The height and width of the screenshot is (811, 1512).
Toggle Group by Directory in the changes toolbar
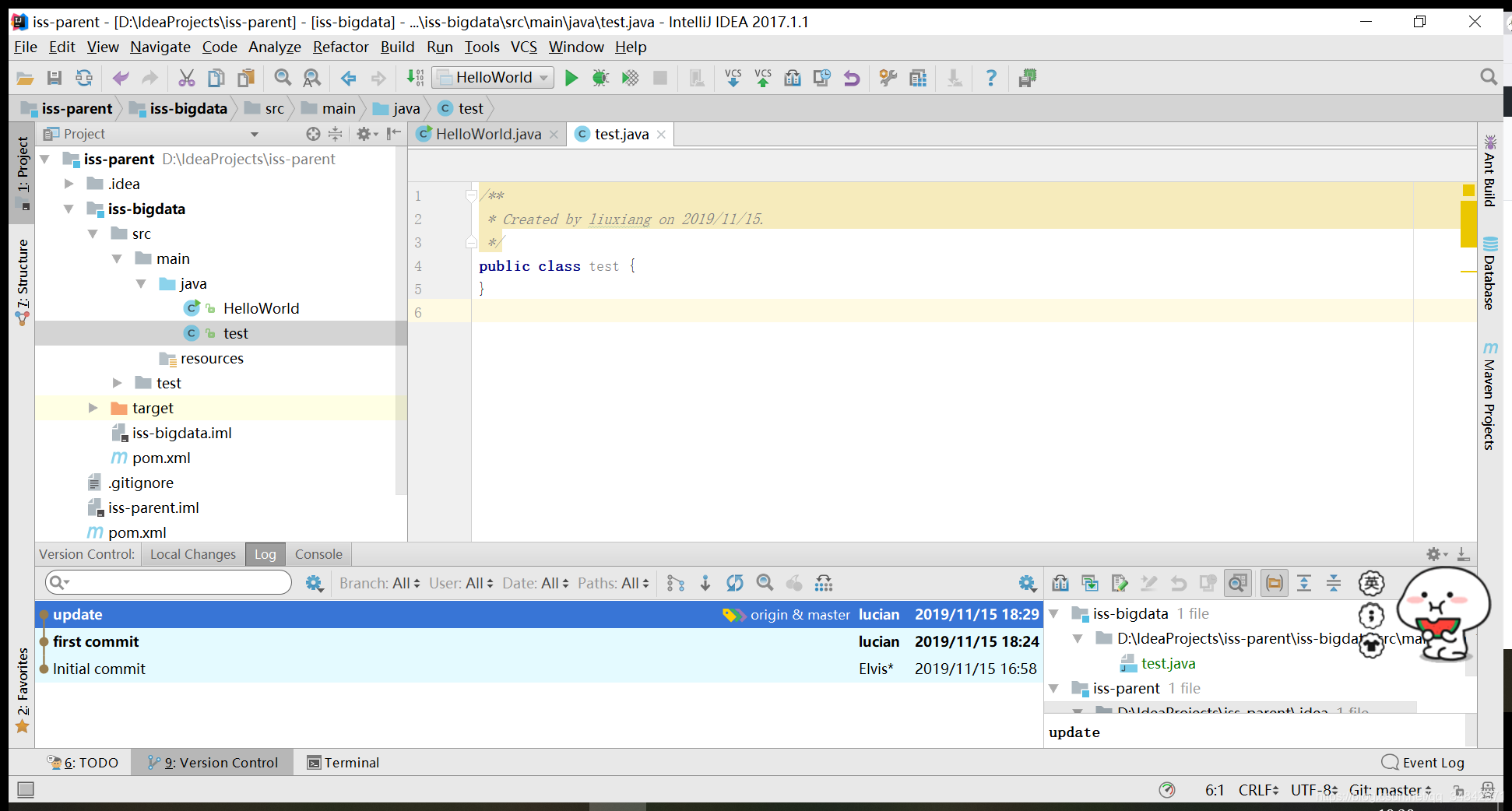(x=1275, y=583)
